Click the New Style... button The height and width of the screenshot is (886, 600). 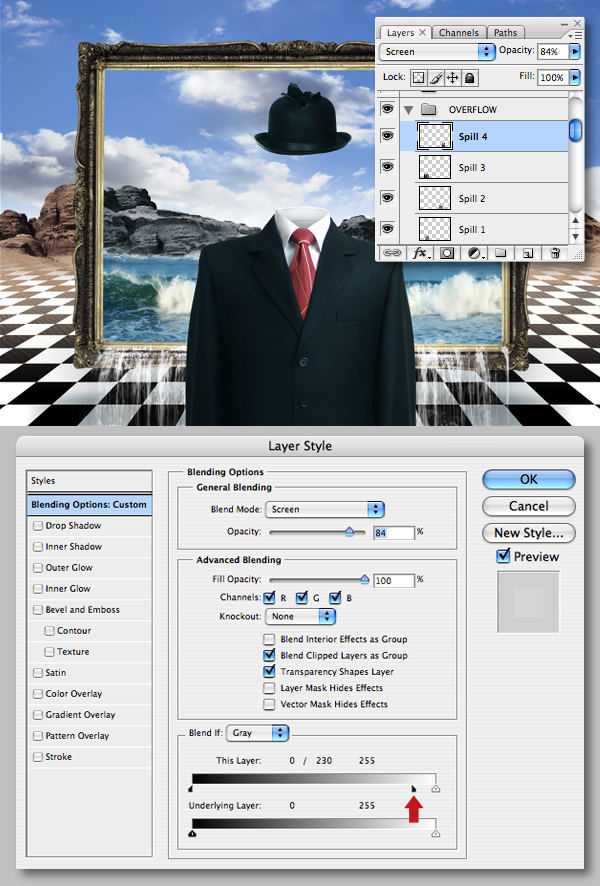coord(528,533)
